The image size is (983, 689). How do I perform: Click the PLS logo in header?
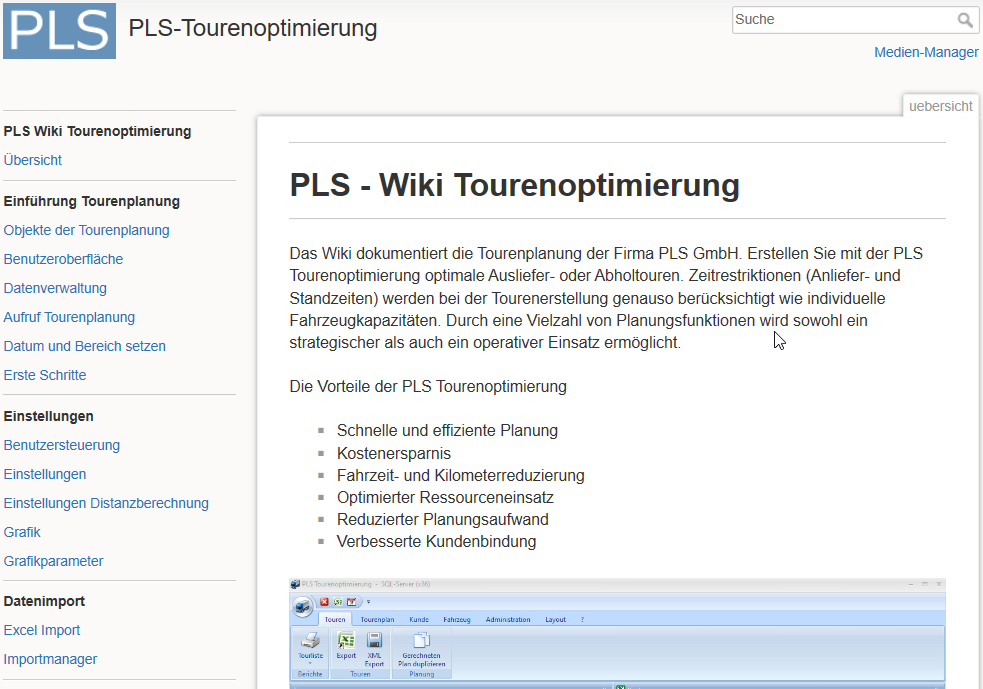point(59,30)
